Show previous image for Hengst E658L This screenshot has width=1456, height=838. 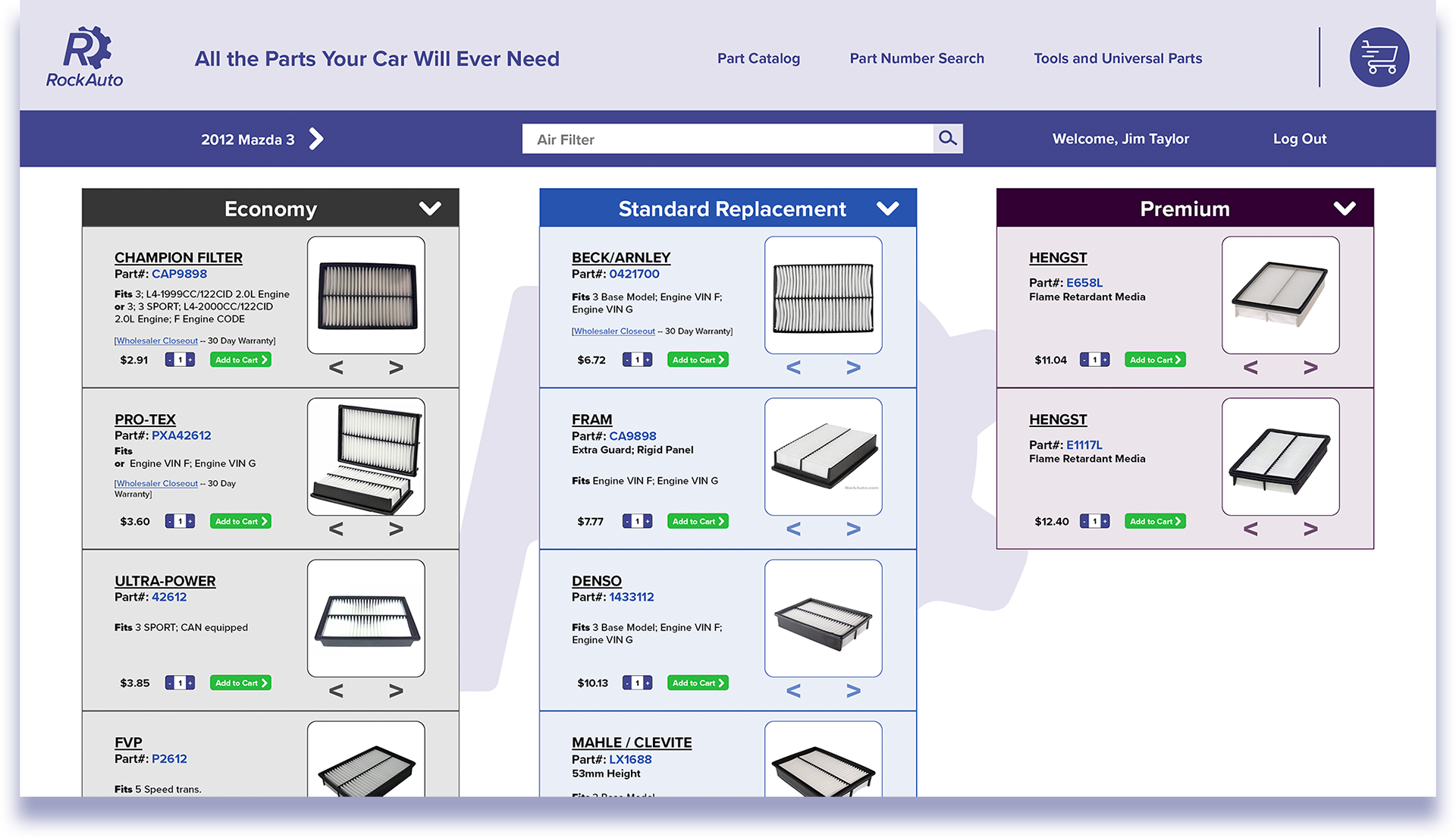tap(1250, 368)
